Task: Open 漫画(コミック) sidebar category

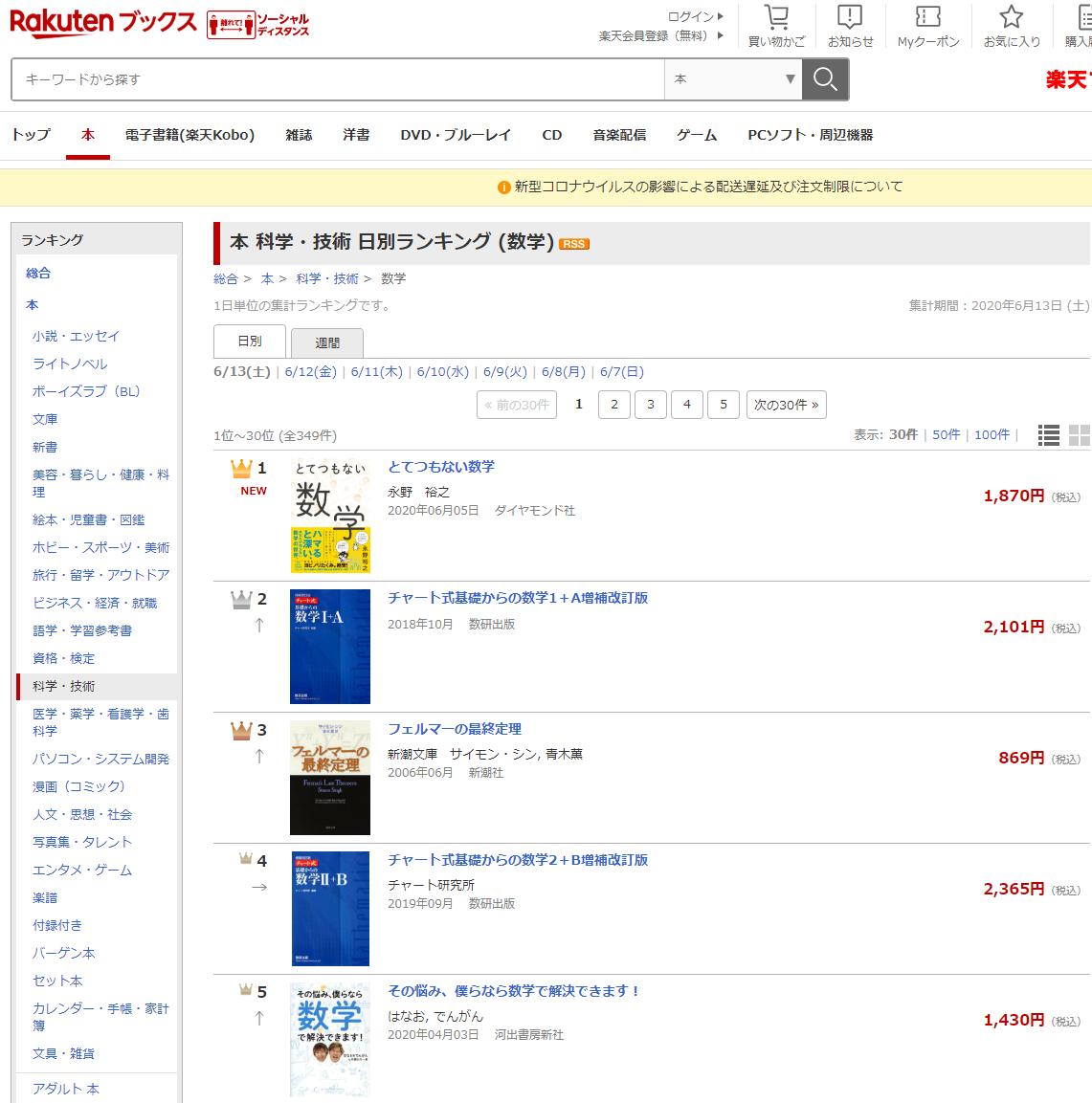Action: [x=78, y=786]
